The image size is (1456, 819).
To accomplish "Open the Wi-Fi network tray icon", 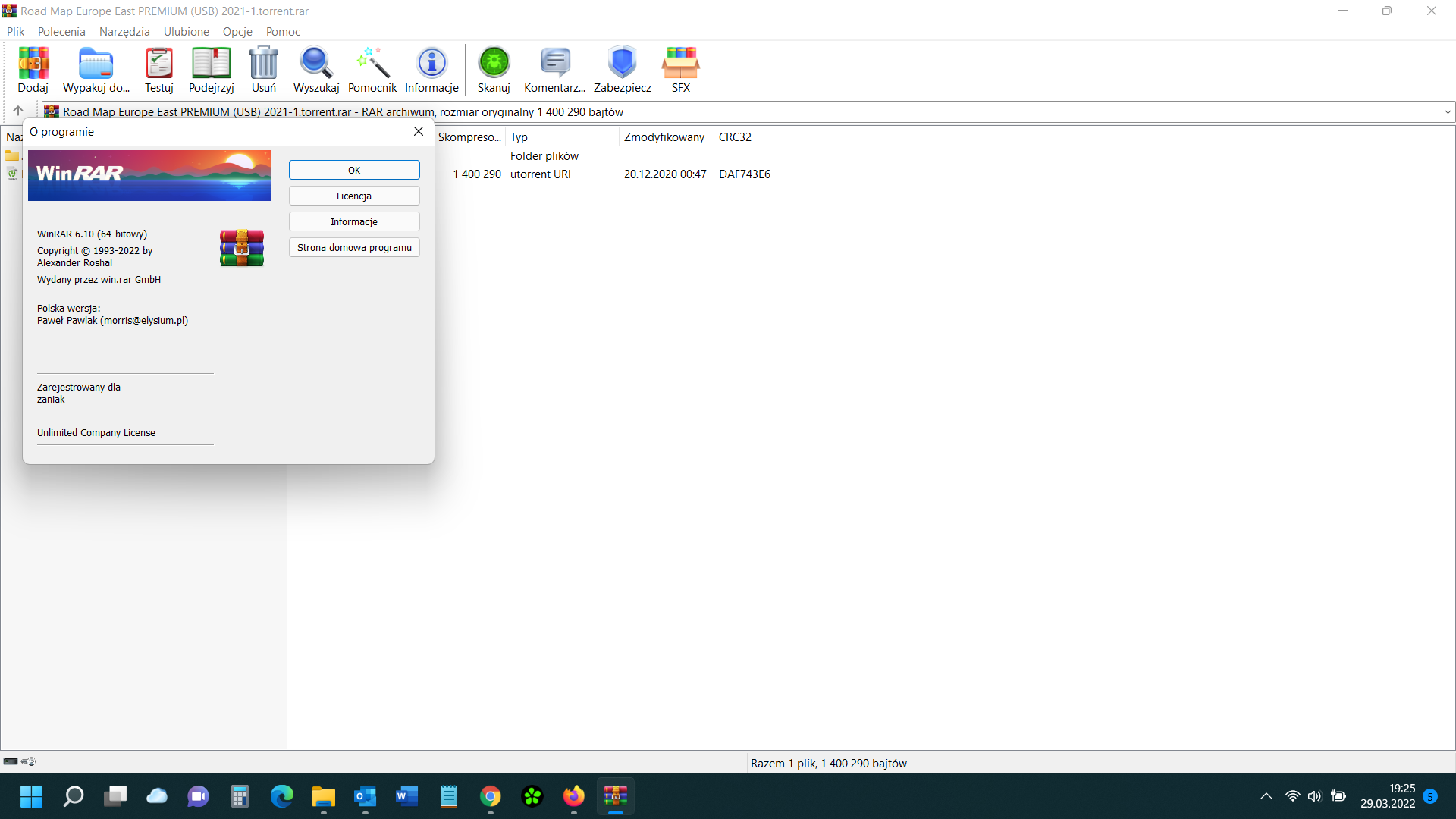I will pyautogui.click(x=1293, y=796).
